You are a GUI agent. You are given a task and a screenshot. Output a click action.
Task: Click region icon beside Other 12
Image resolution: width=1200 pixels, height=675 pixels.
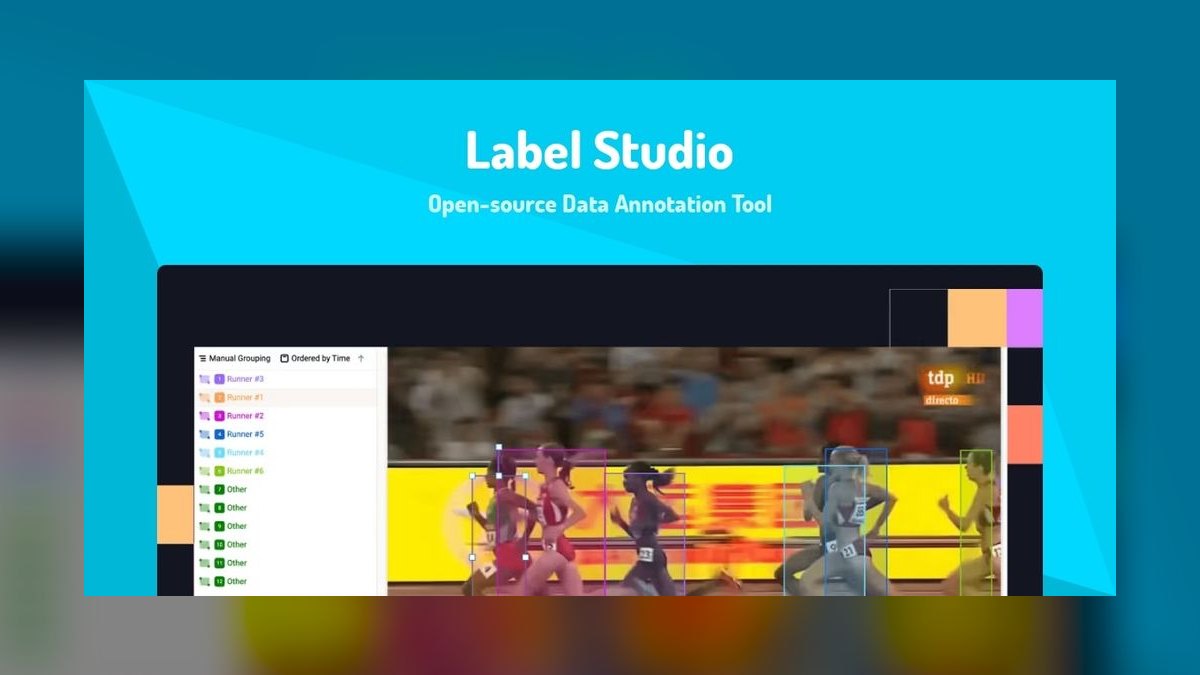pos(204,581)
